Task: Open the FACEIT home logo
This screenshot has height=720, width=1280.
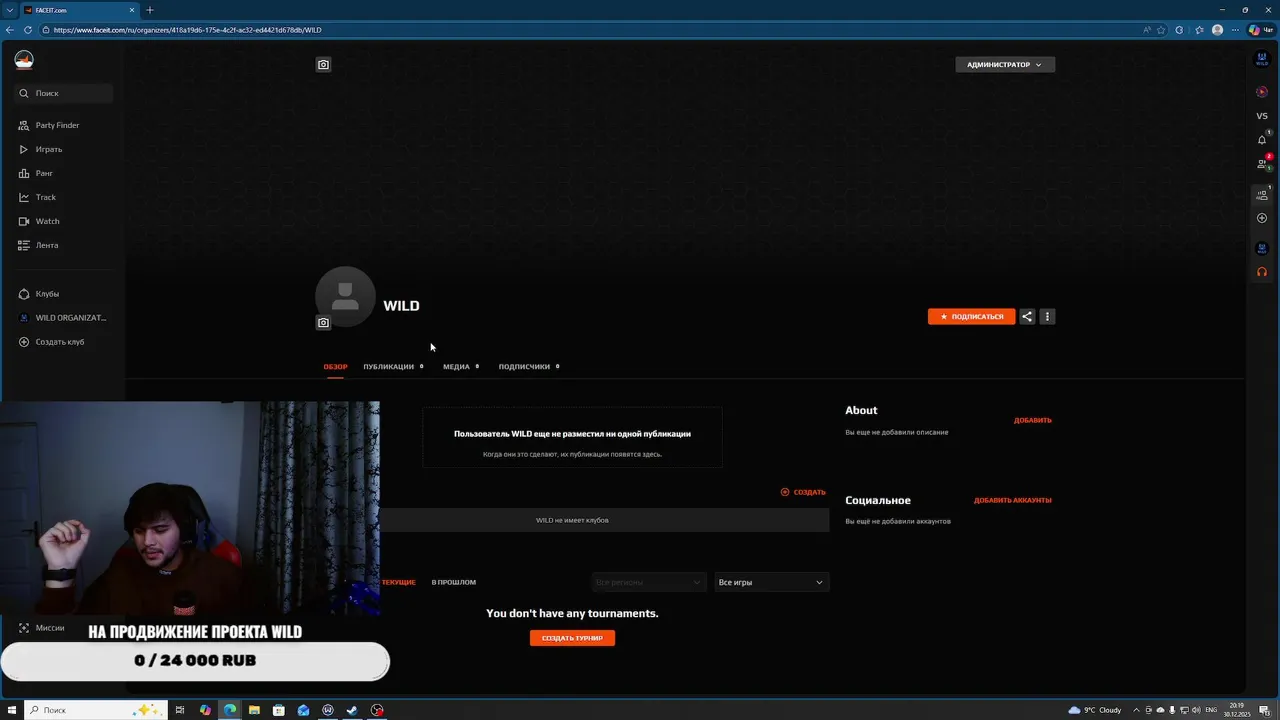Action: pos(24,60)
